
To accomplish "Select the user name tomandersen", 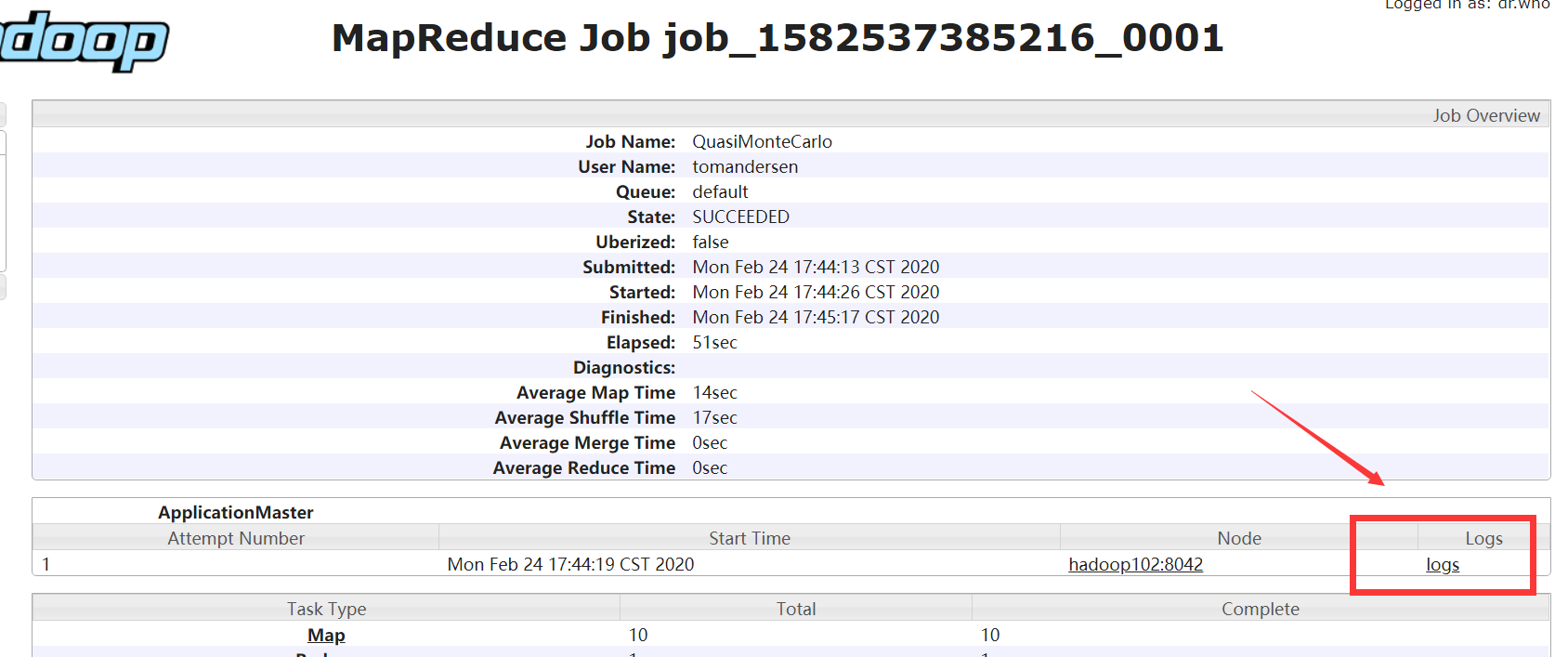I will [x=745, y=166].
